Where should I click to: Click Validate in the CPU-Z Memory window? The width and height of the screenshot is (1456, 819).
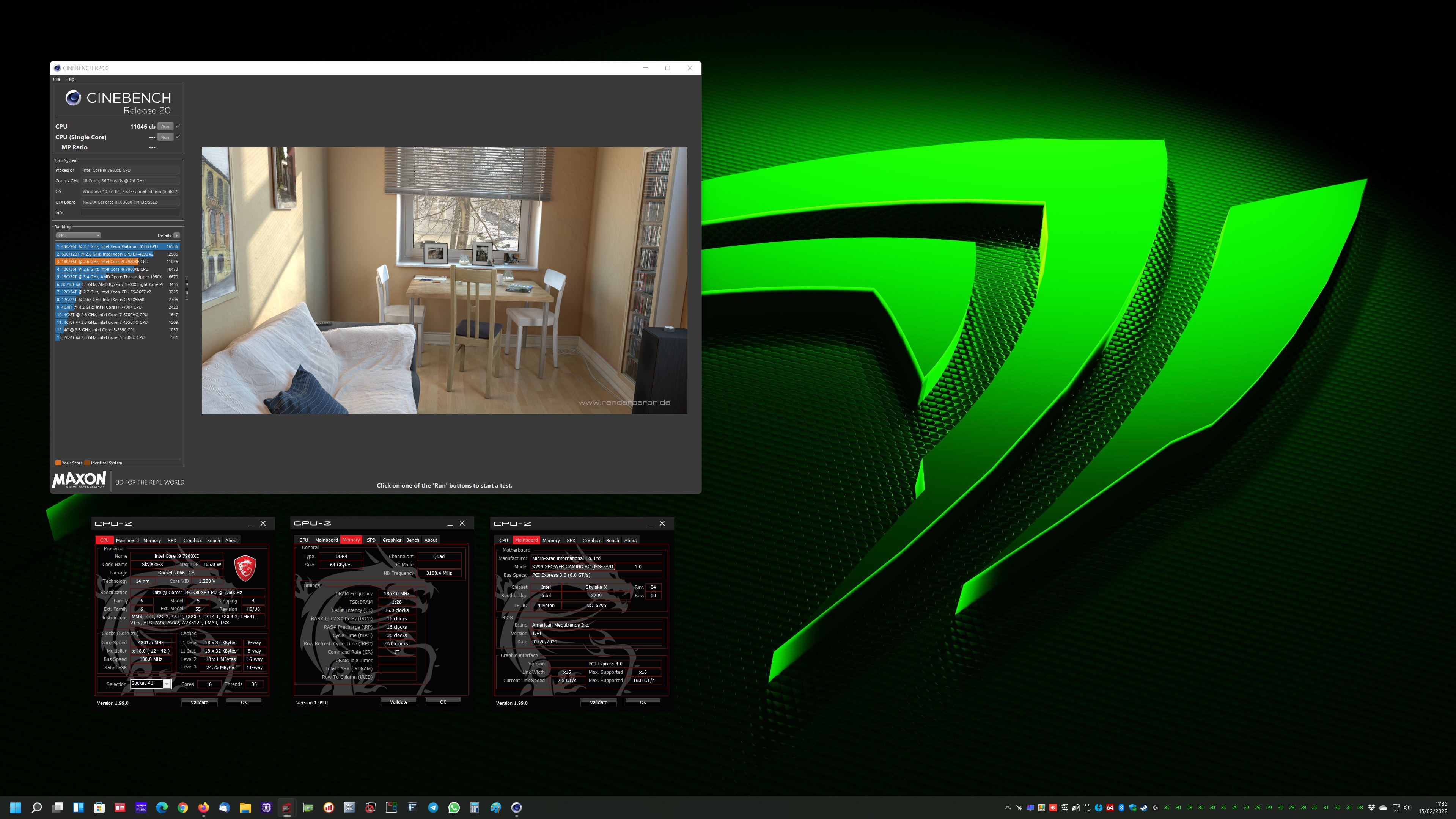click(398, 702)
